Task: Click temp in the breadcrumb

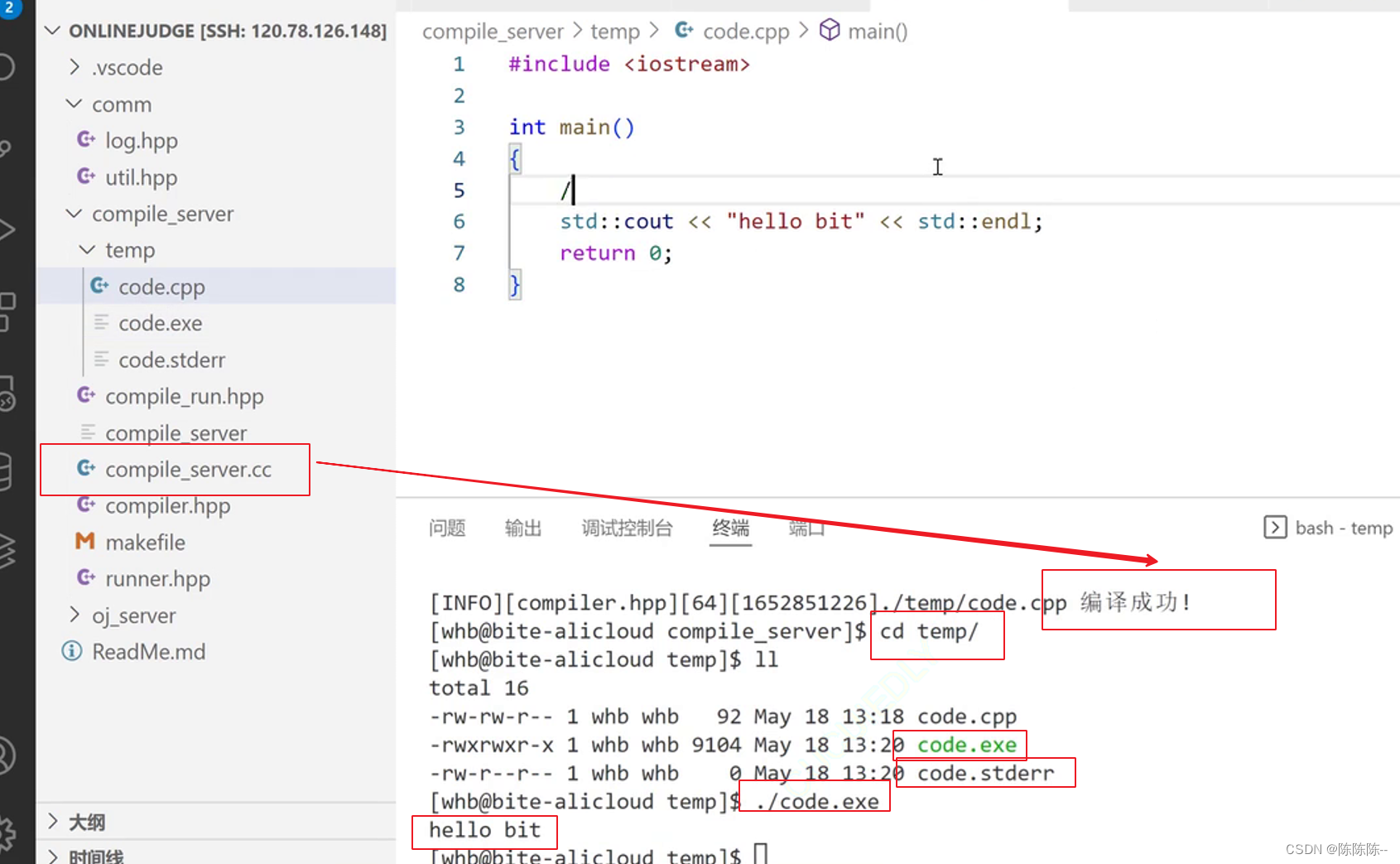Action: [x=615, y=31]
